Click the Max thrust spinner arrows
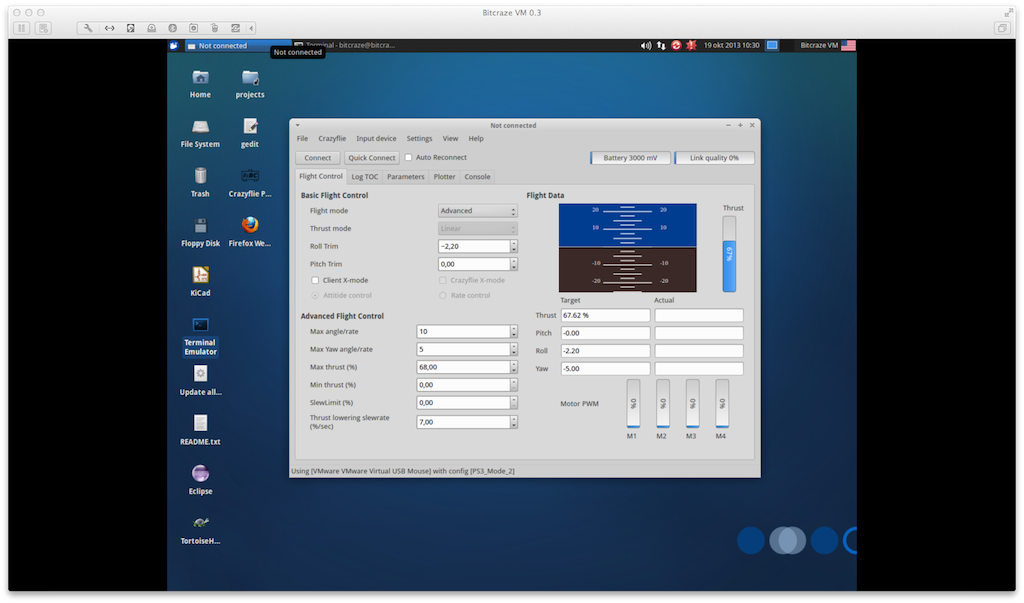The width and height of the screenshot is (1024, 603). coord(514,367)
